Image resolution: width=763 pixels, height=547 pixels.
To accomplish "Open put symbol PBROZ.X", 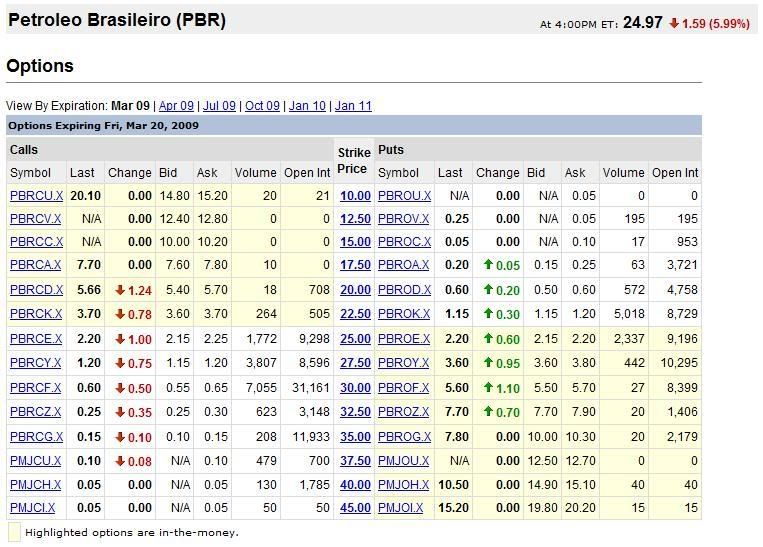I will (x=403, y=412).
